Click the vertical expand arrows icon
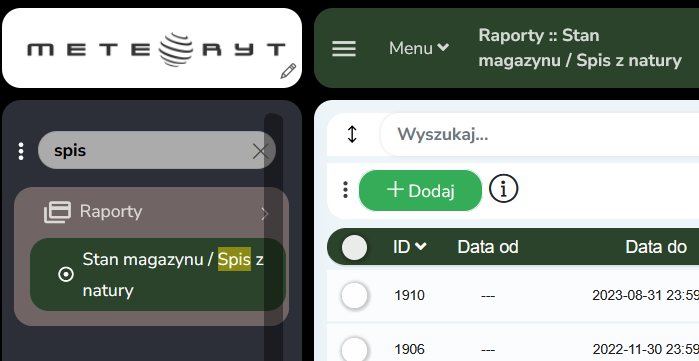The width and height of the screenshot is (699, 361). click(352, 134)
